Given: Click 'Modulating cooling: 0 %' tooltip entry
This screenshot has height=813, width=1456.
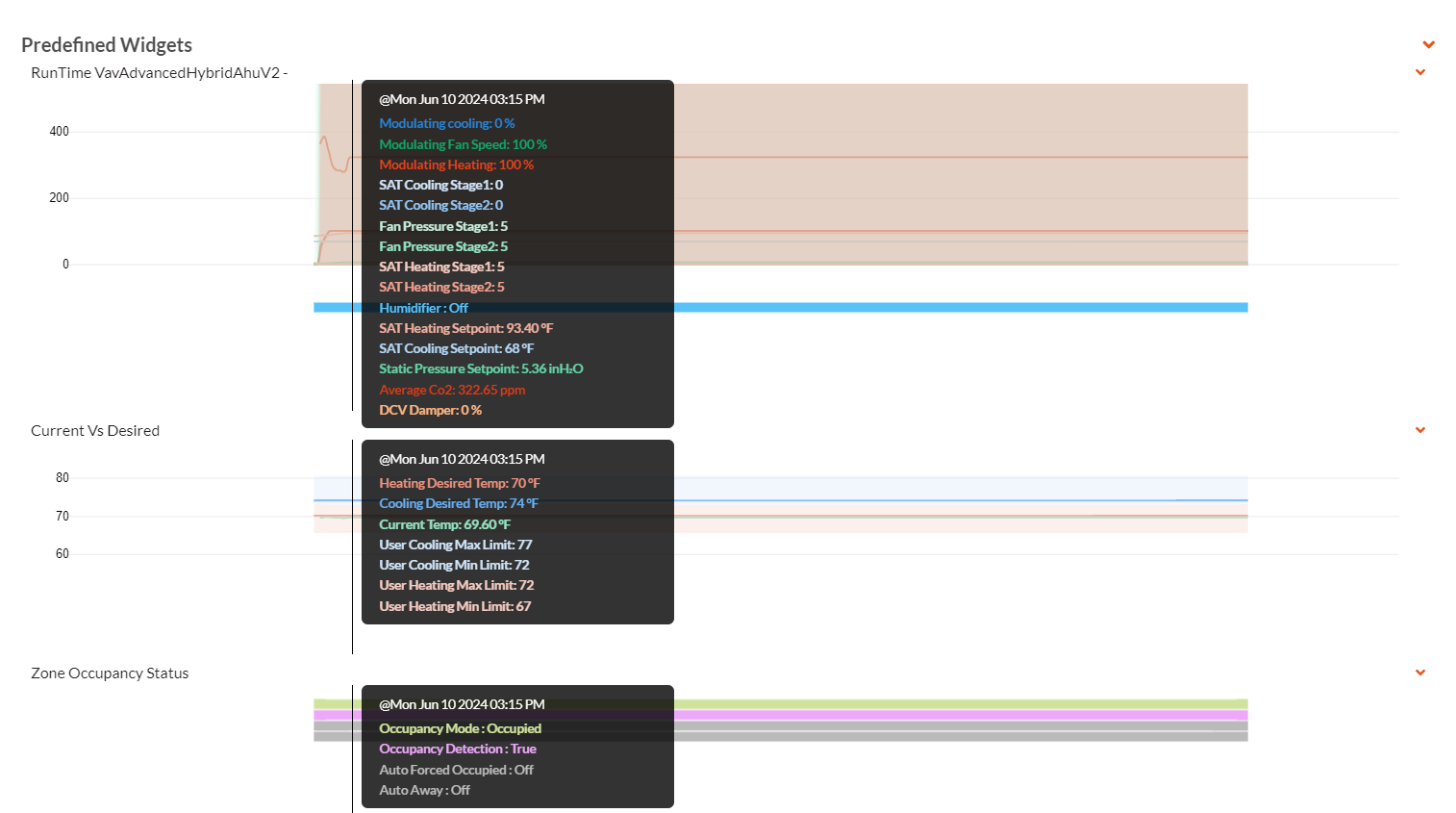Looking at the screenshot, I should point(447,123).
